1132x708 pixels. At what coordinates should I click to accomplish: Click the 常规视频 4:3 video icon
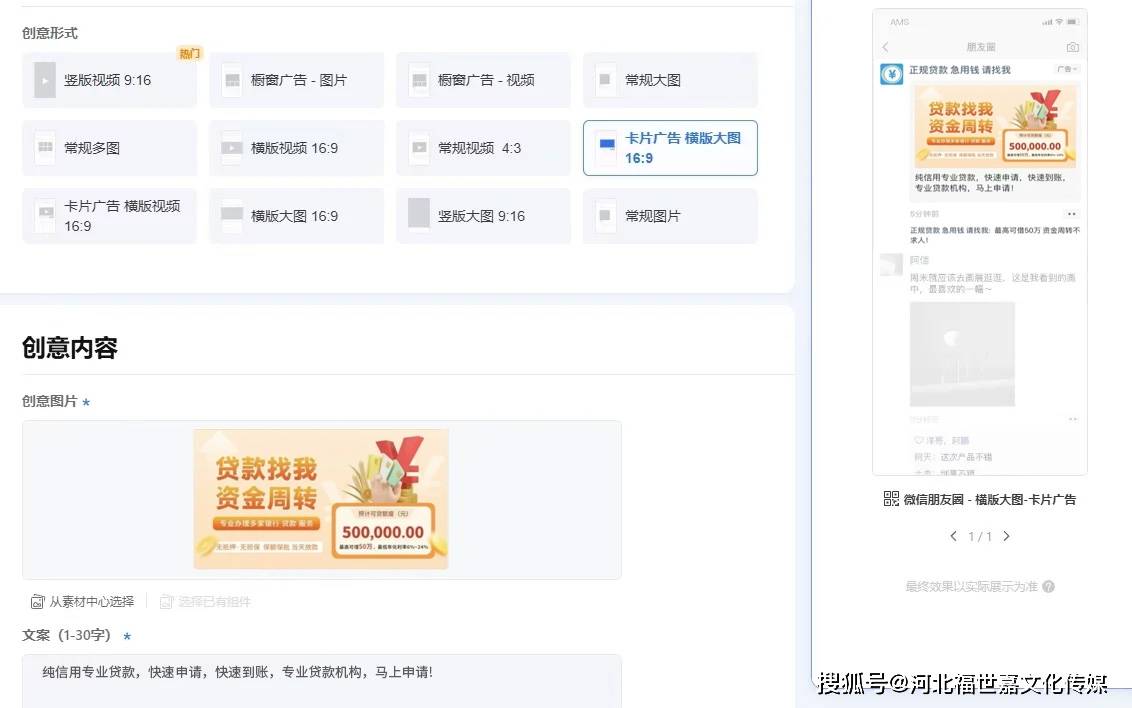click(x=419, y=148)
